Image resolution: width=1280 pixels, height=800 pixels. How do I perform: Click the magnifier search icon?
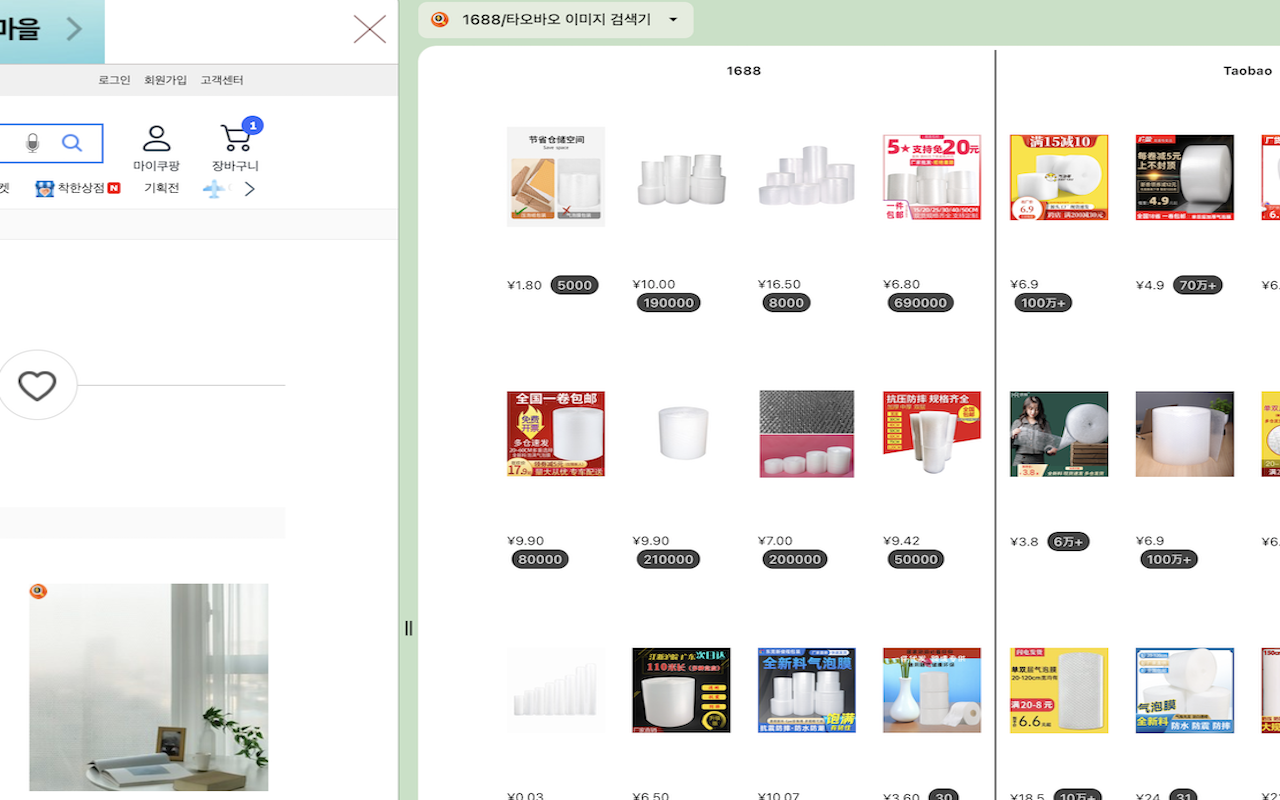pos(72,144)
